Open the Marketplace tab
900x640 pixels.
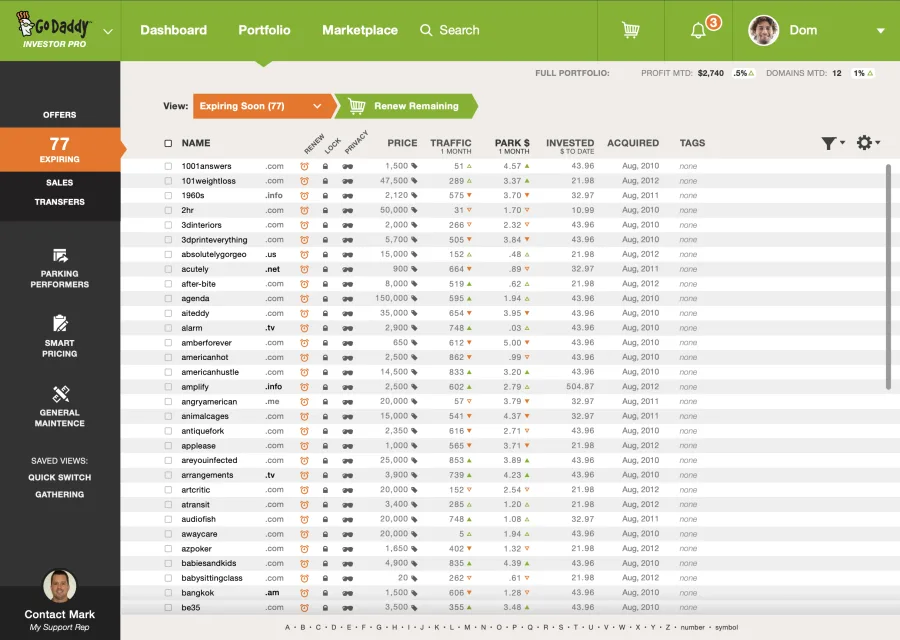(x=360, y=30)
